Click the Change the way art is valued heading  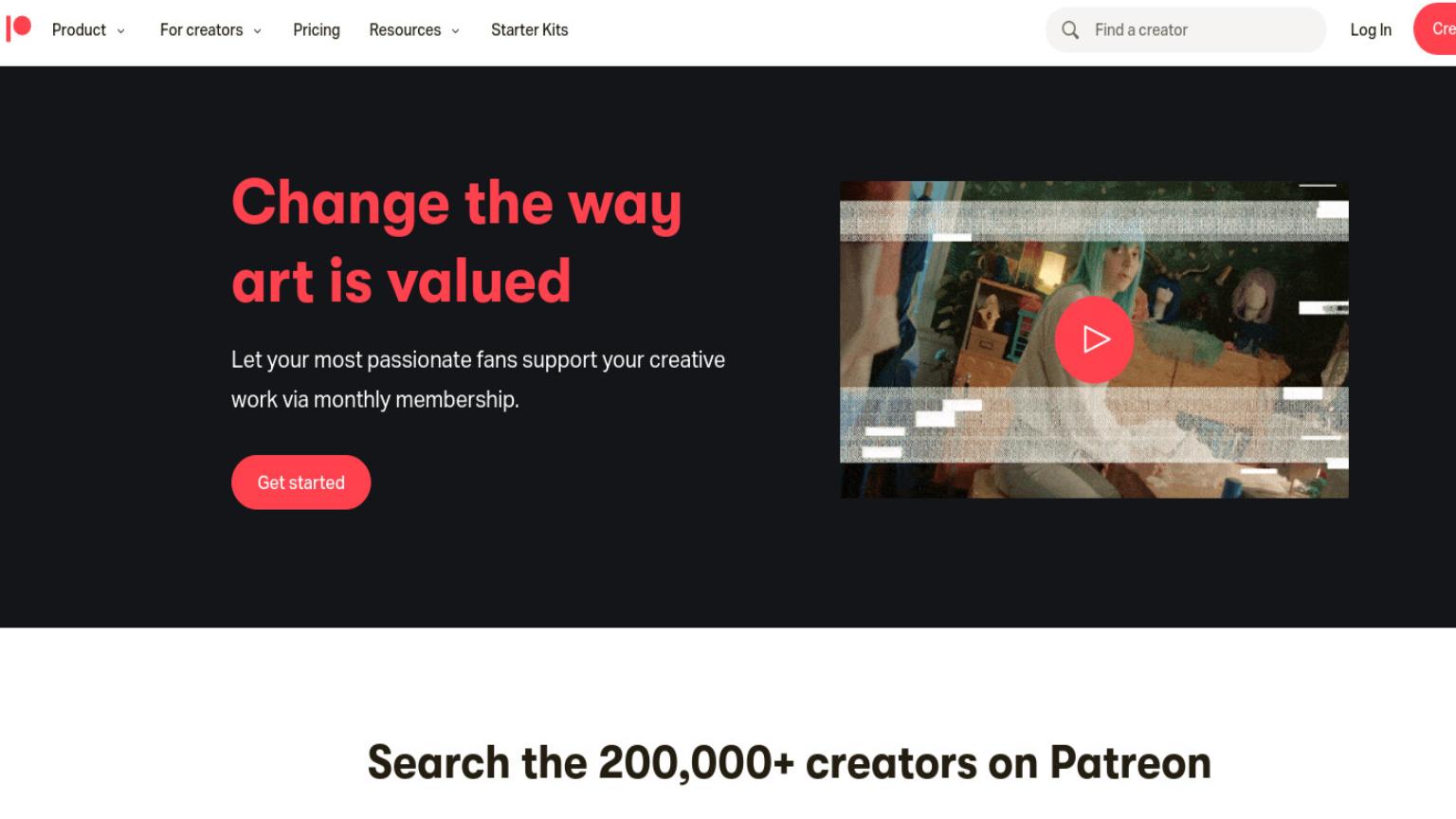(x=457, y=242)
